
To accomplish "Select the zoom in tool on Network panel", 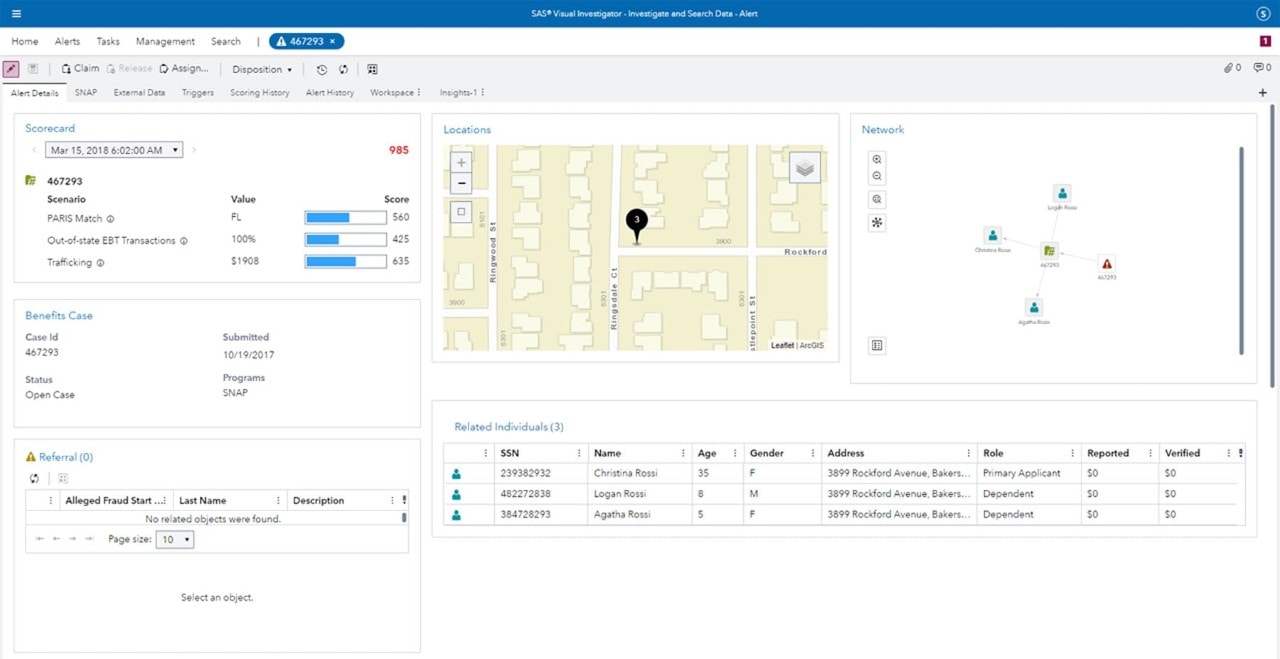I will (877, 159).
